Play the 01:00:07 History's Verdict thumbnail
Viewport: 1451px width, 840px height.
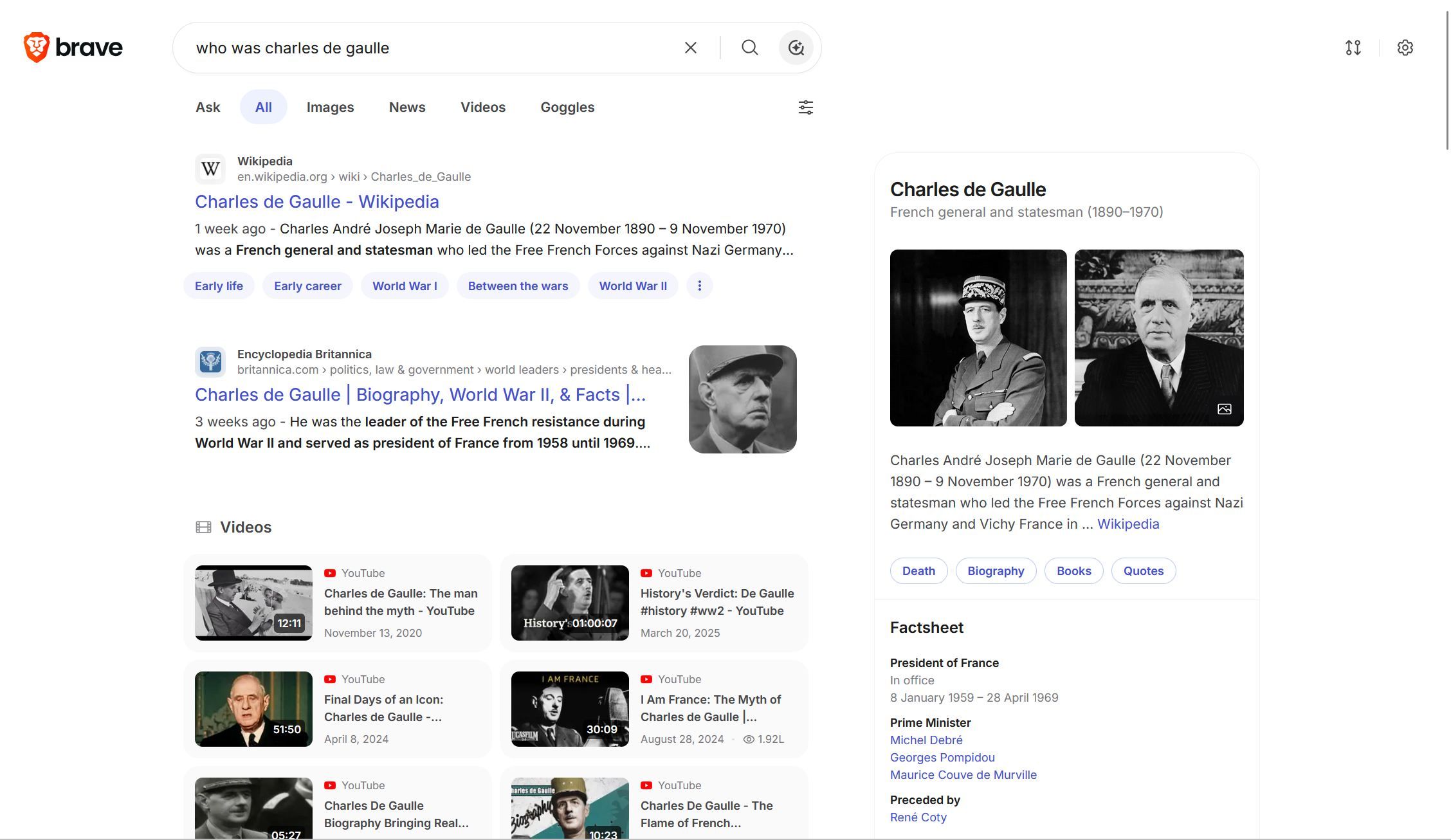(570, 603)
